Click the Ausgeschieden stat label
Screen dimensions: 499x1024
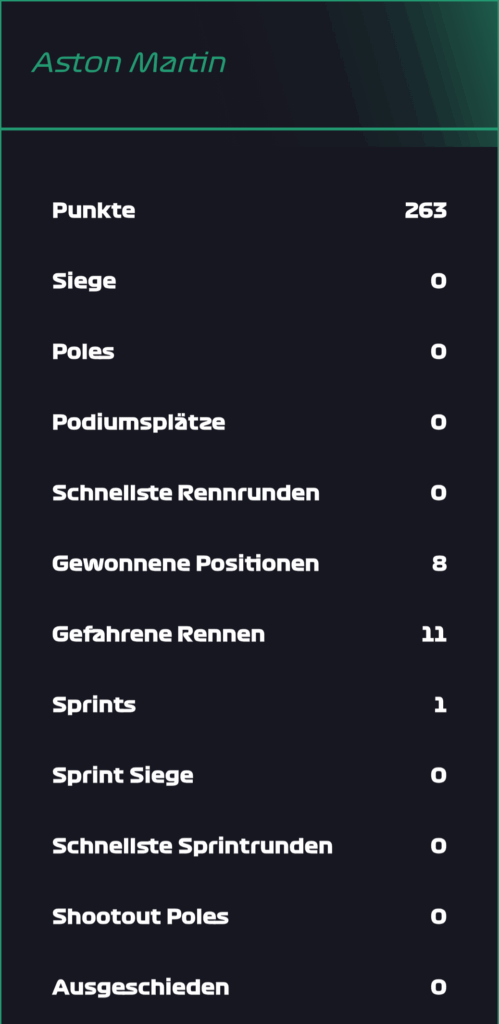141,987
